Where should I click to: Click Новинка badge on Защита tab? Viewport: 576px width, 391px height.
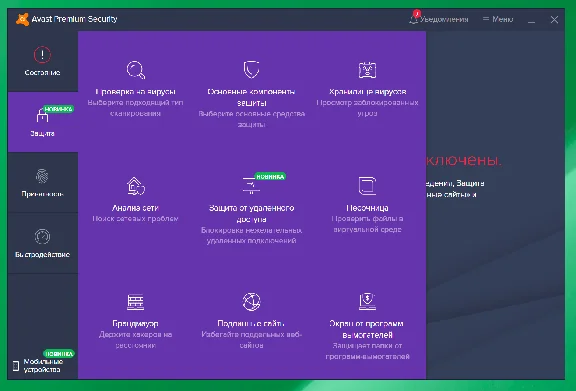pyautogui.click(x=58, y=109)
